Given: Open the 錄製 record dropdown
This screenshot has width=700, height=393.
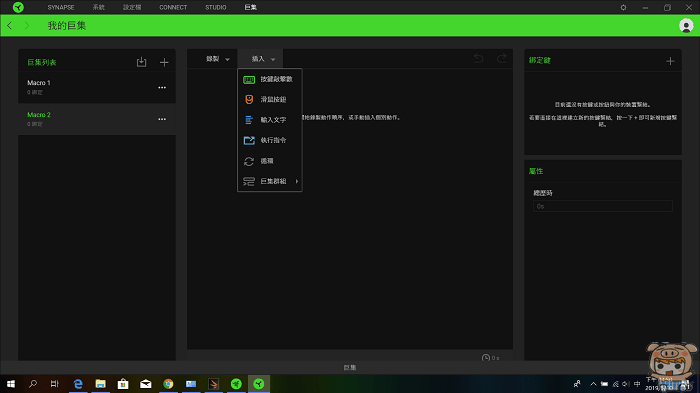Looking at the screenshot, I should 218,59.
